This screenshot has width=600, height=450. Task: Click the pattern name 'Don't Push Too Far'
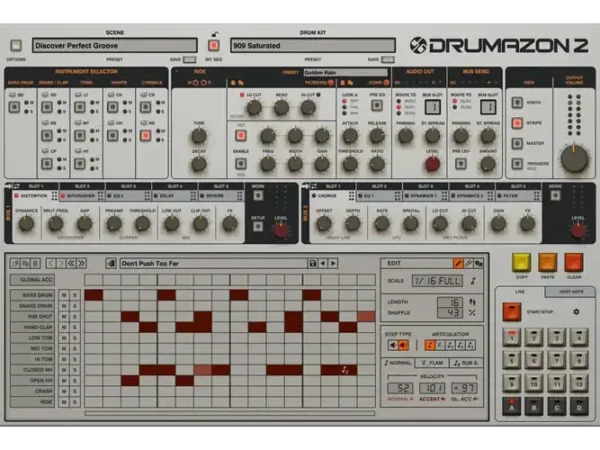pos(150,264)
